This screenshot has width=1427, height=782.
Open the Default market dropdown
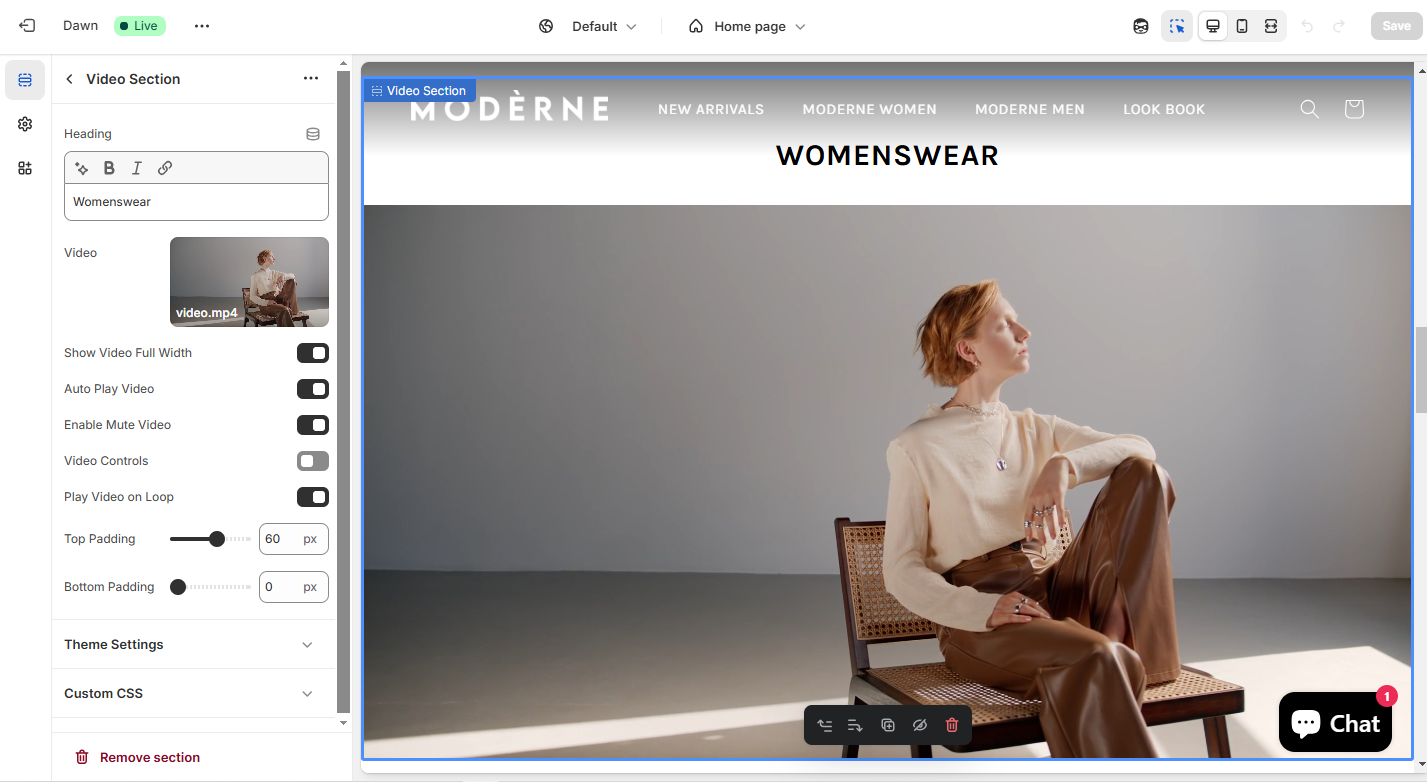[597, 26]
